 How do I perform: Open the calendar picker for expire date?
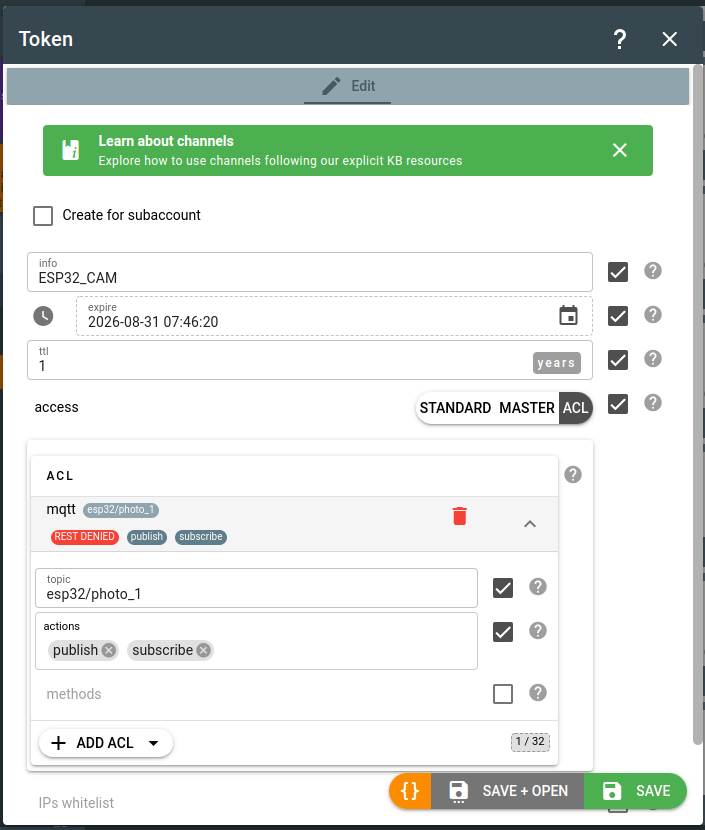[x=568, y=316]
